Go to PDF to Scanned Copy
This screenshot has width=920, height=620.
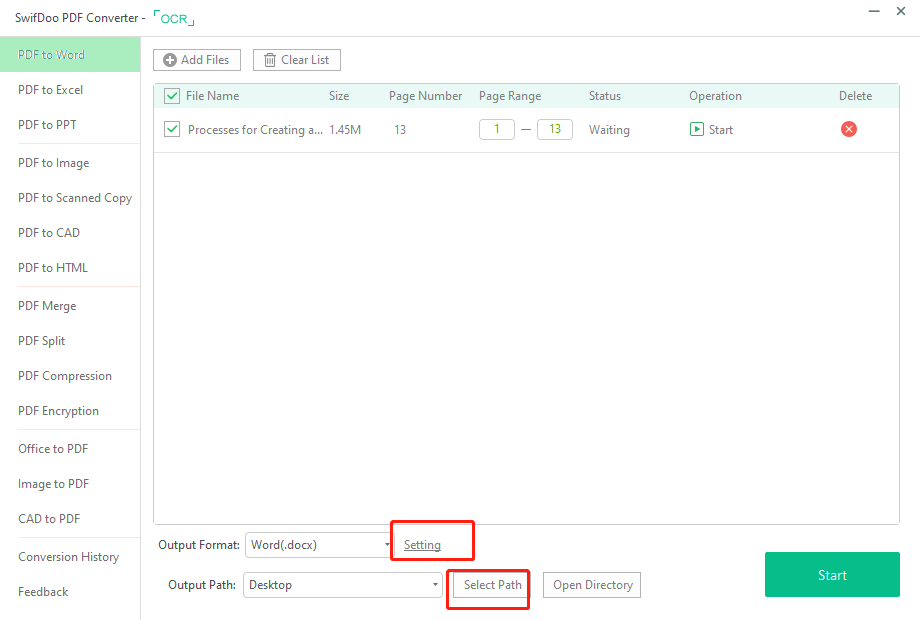75,198
